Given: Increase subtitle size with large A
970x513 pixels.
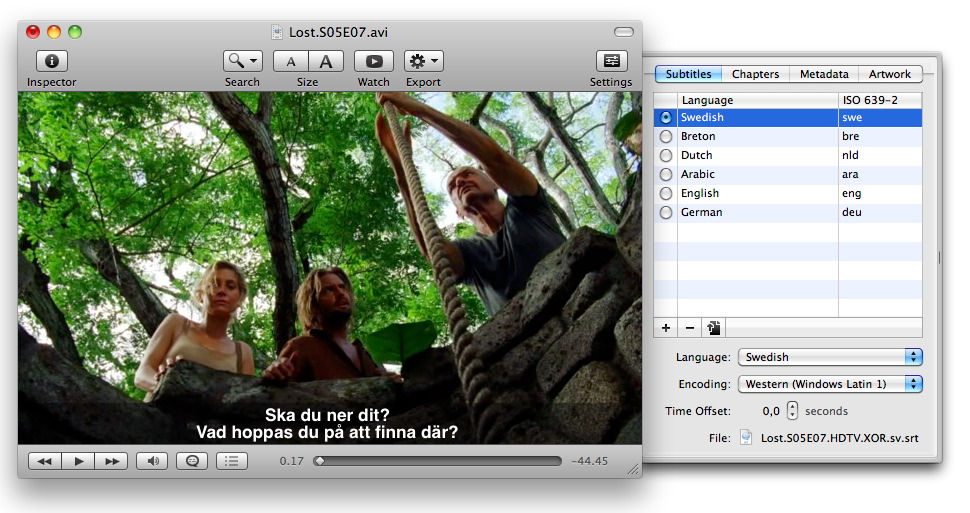Looking at the screenshot, I should [x=326, y=61].
